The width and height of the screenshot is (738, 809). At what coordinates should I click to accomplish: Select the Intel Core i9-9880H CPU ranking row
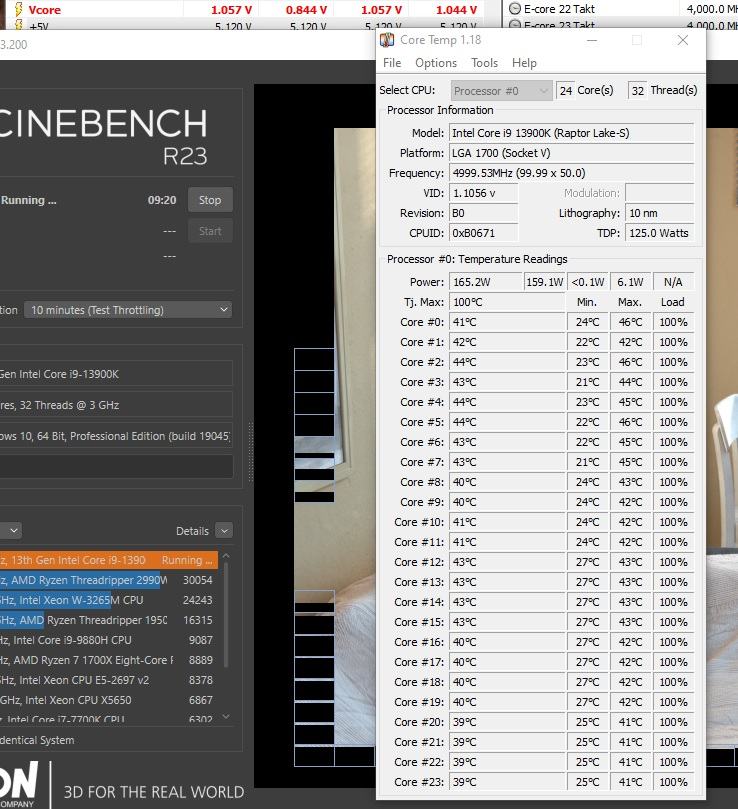109,640
